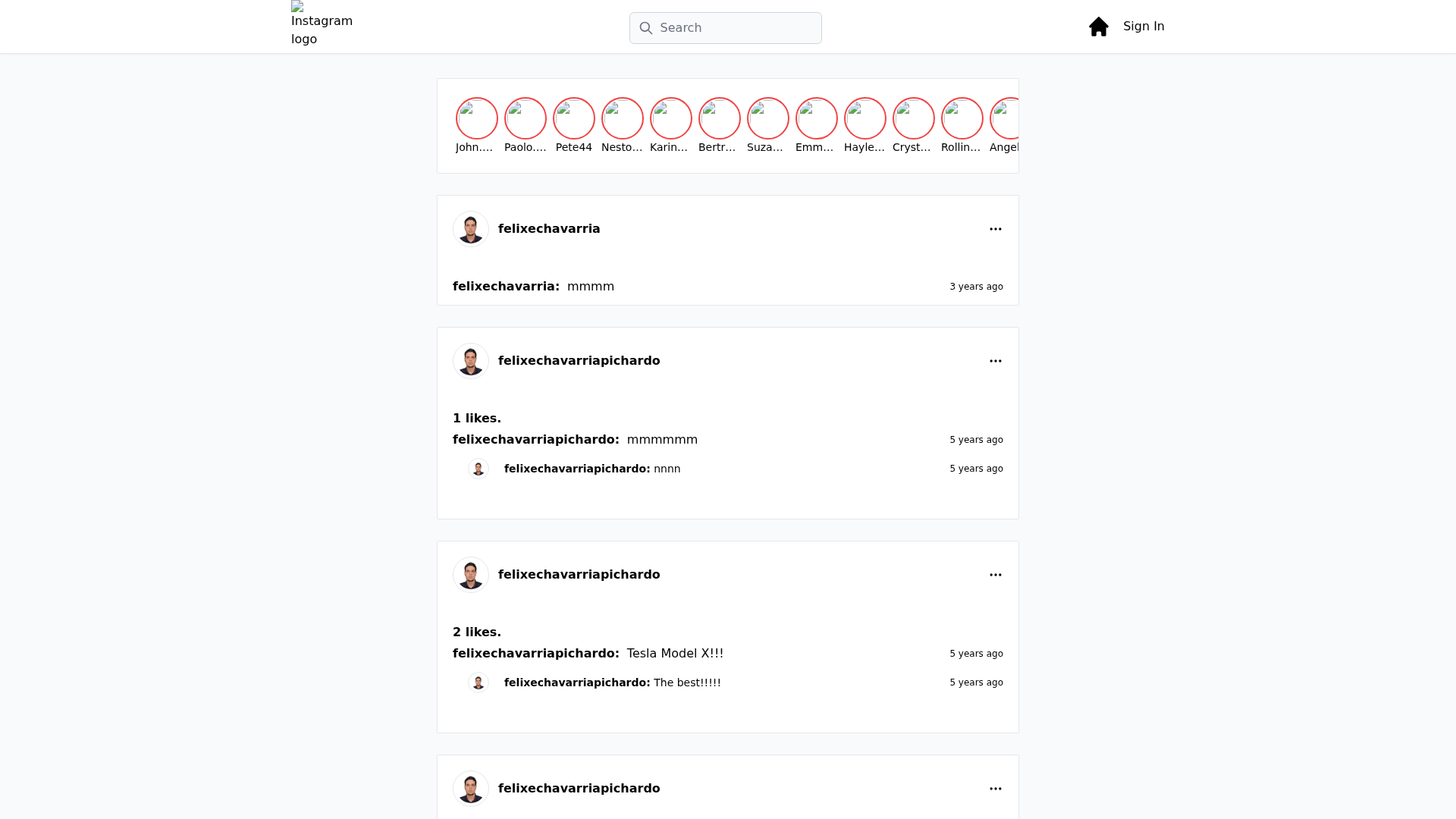Click small avatar beside the nnnn comment
The image size is (1456, 819).
point(479,469)
